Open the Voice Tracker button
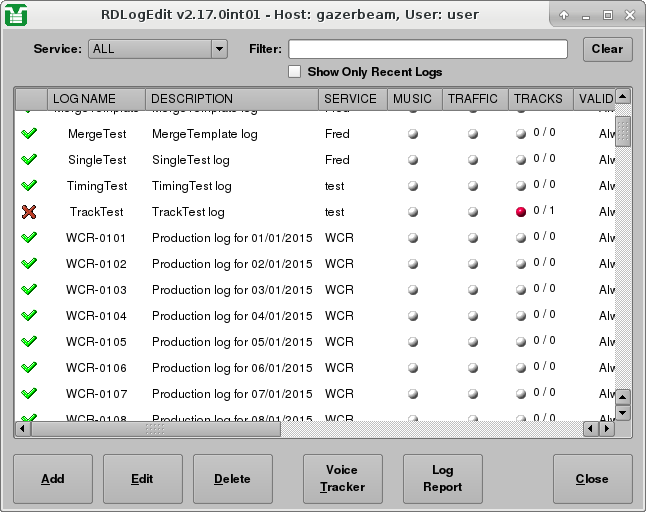This screenshot has height=512, width=646. (x=343, y=478)
